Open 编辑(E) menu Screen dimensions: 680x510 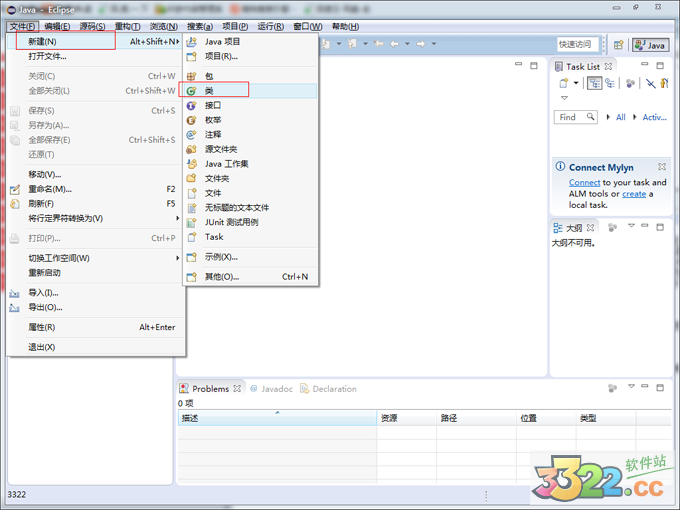(57, 26)
